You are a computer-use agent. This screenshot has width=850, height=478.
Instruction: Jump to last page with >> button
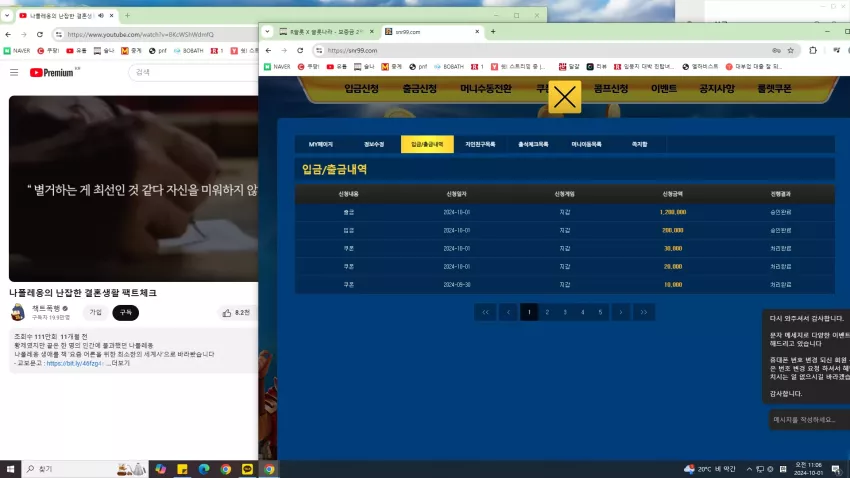(643, 312)
